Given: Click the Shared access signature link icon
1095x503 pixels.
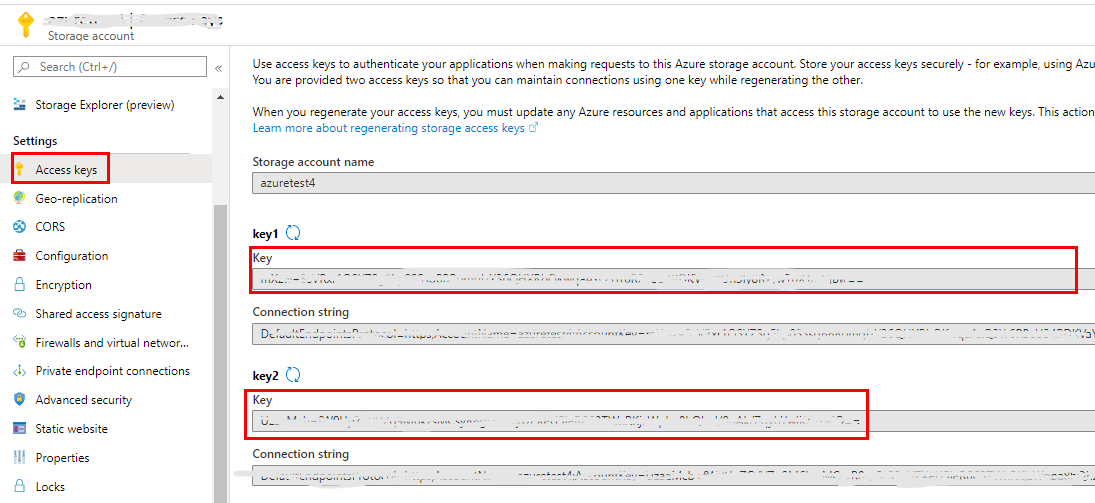Looking at the screenshot, I should tap(20, 314).
